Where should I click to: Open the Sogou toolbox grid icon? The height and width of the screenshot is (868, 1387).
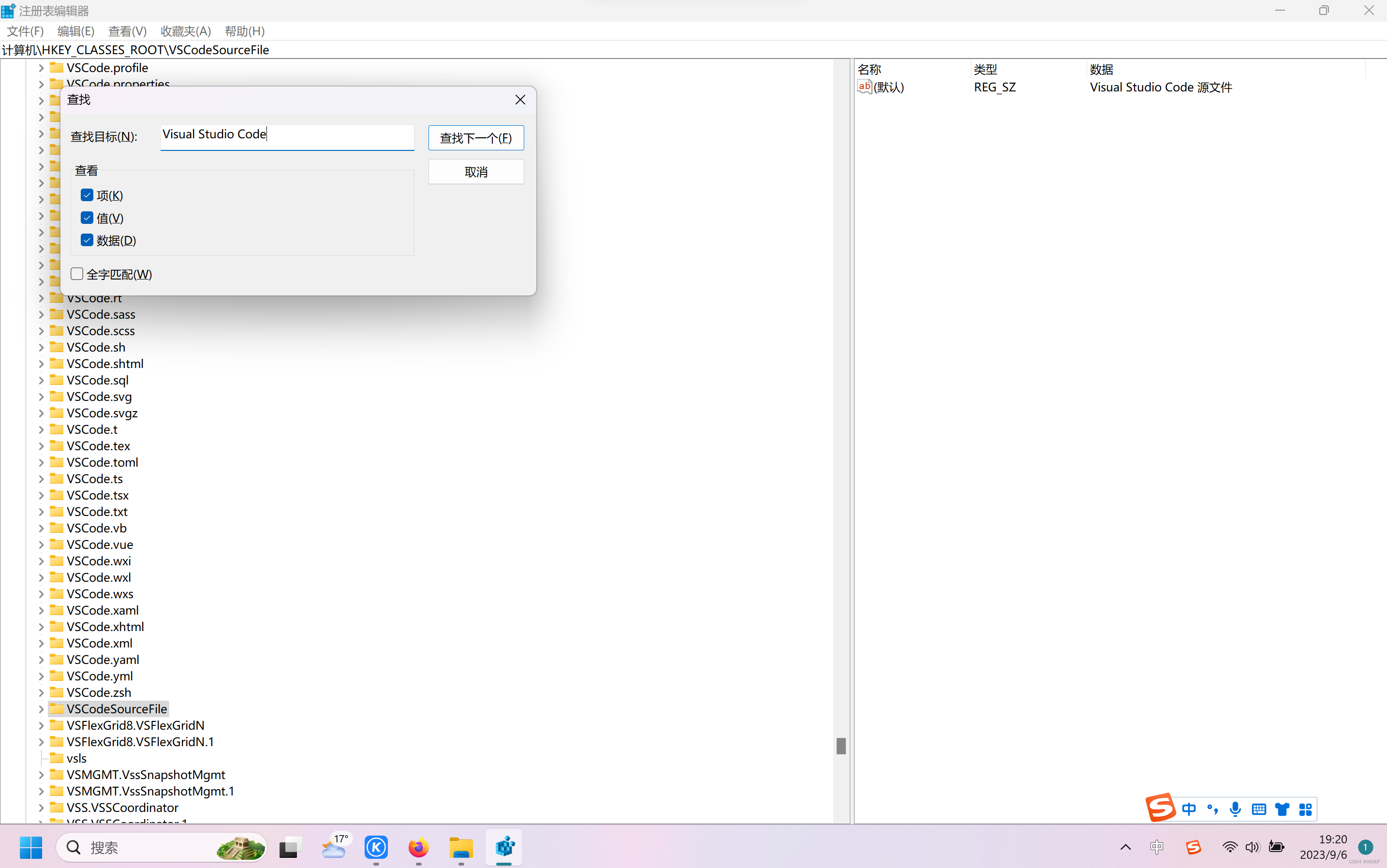click(x=1305, y=809)
